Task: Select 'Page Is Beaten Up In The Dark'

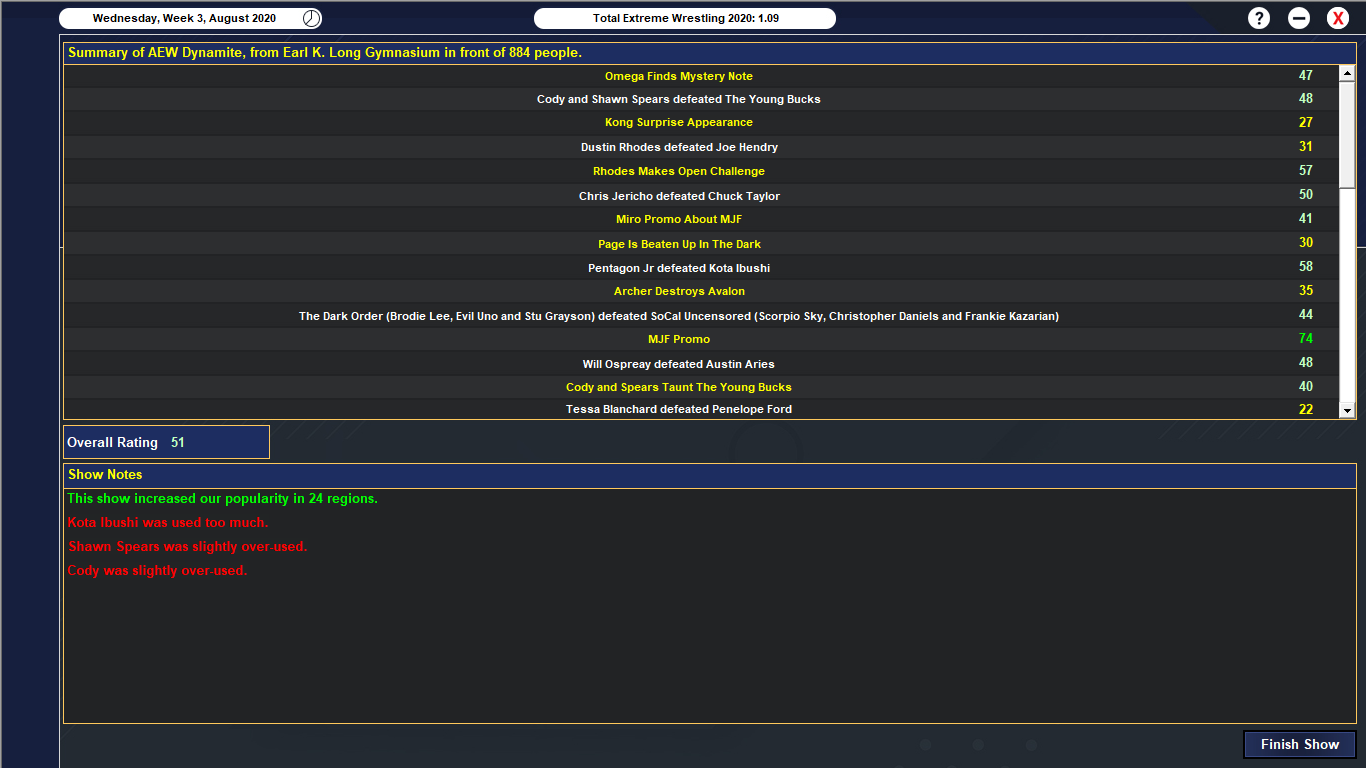Action: pos(700,244)
